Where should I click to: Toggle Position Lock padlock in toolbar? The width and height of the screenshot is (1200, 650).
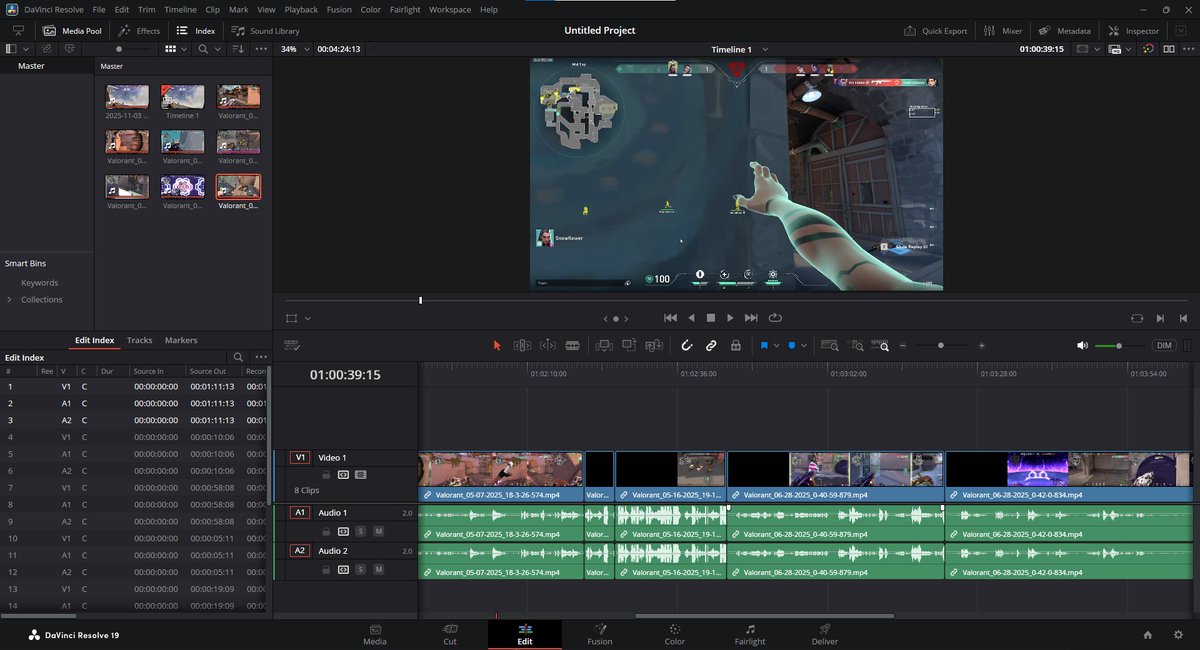736,345
